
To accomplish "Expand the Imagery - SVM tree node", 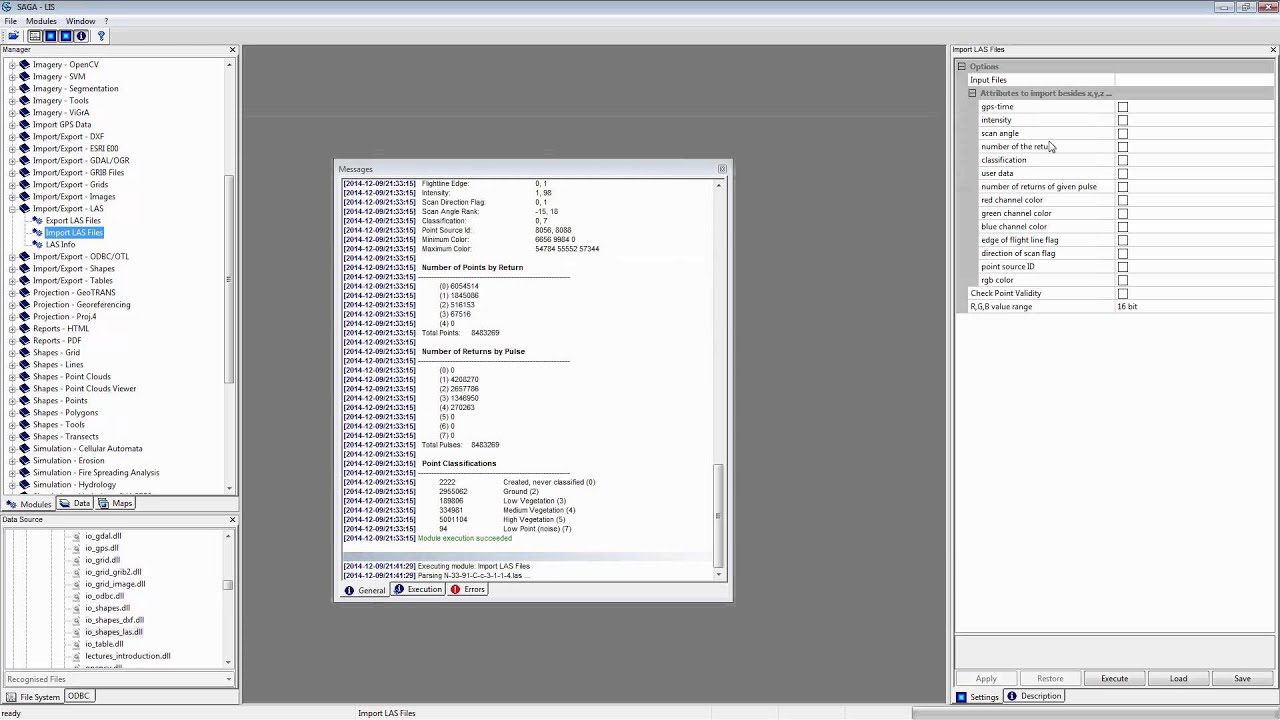I will 12,76.
